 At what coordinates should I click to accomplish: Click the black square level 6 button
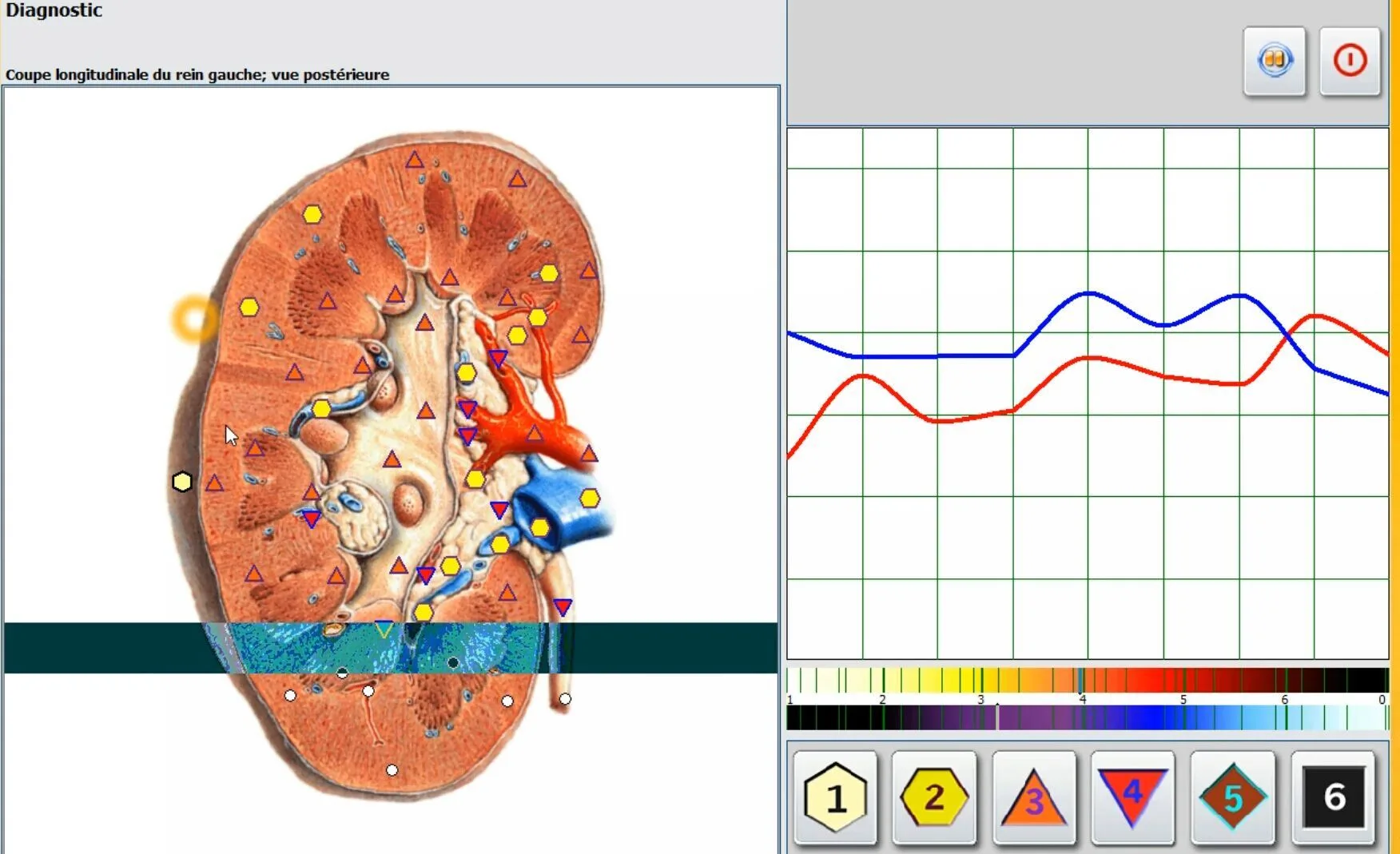point(1333,797)
